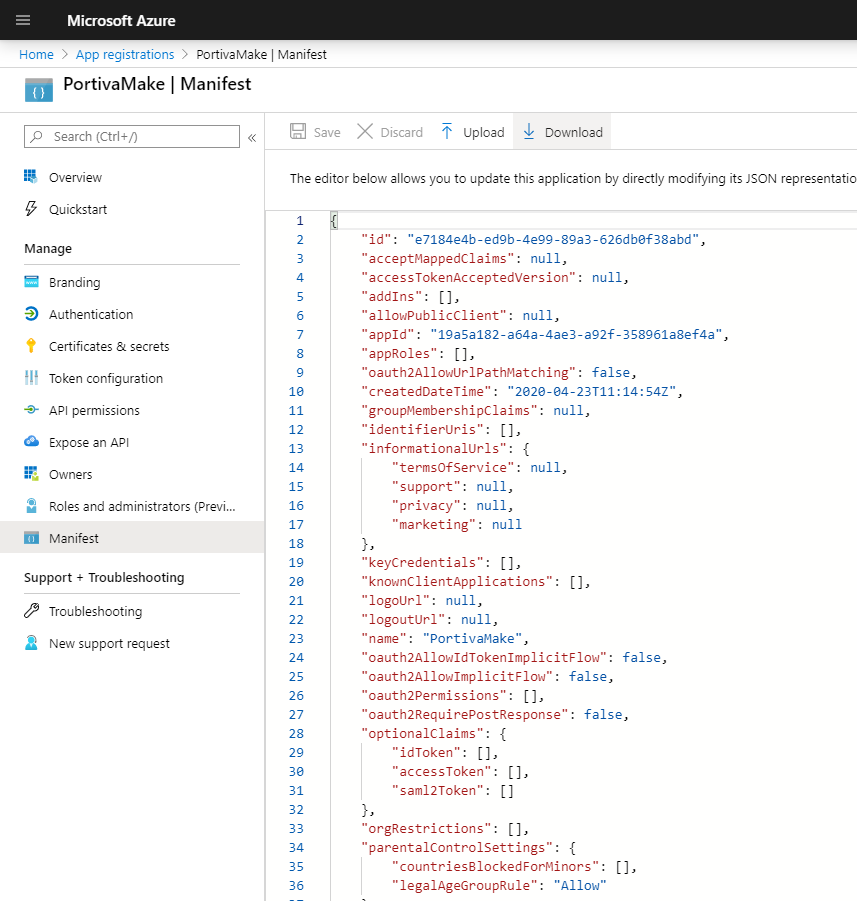Open New support request

pos(109,643)
